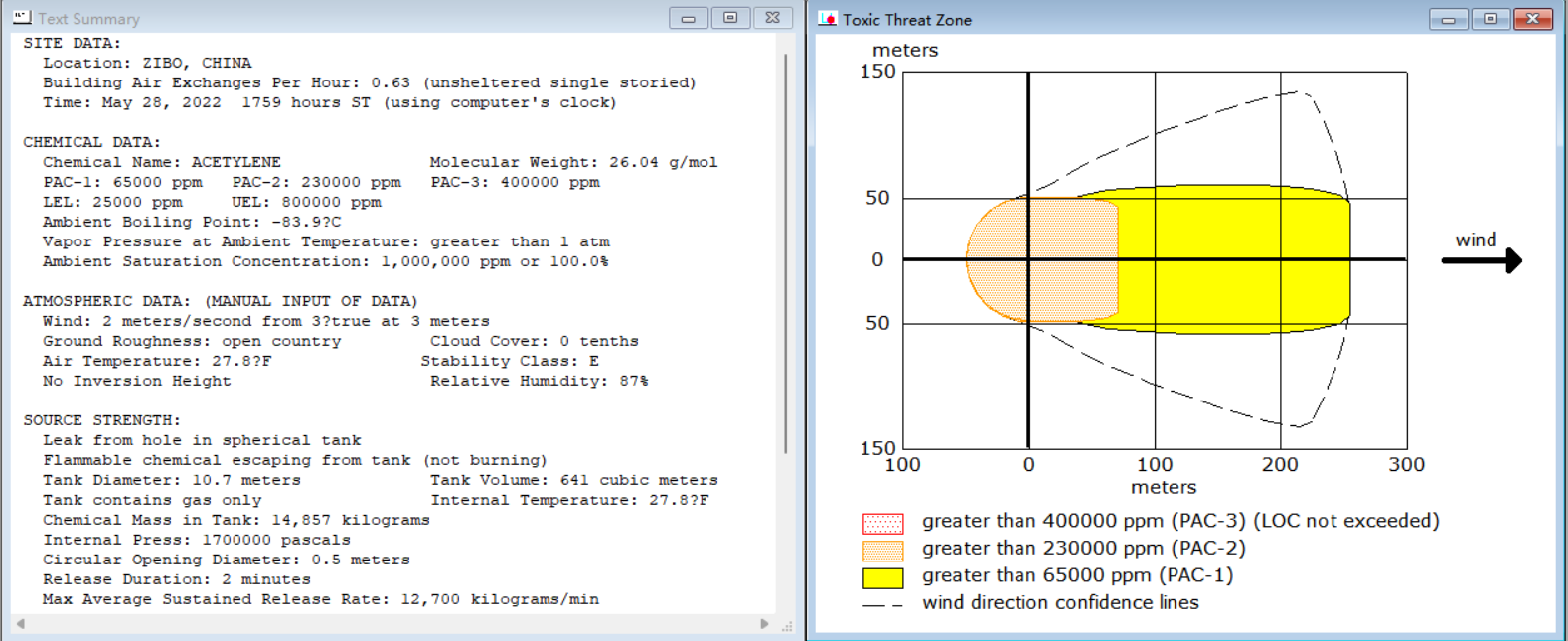1568x641 pixels.
Task: Click the 'SOURCE STRENGTH:' heading
Action: pos(101,420)
